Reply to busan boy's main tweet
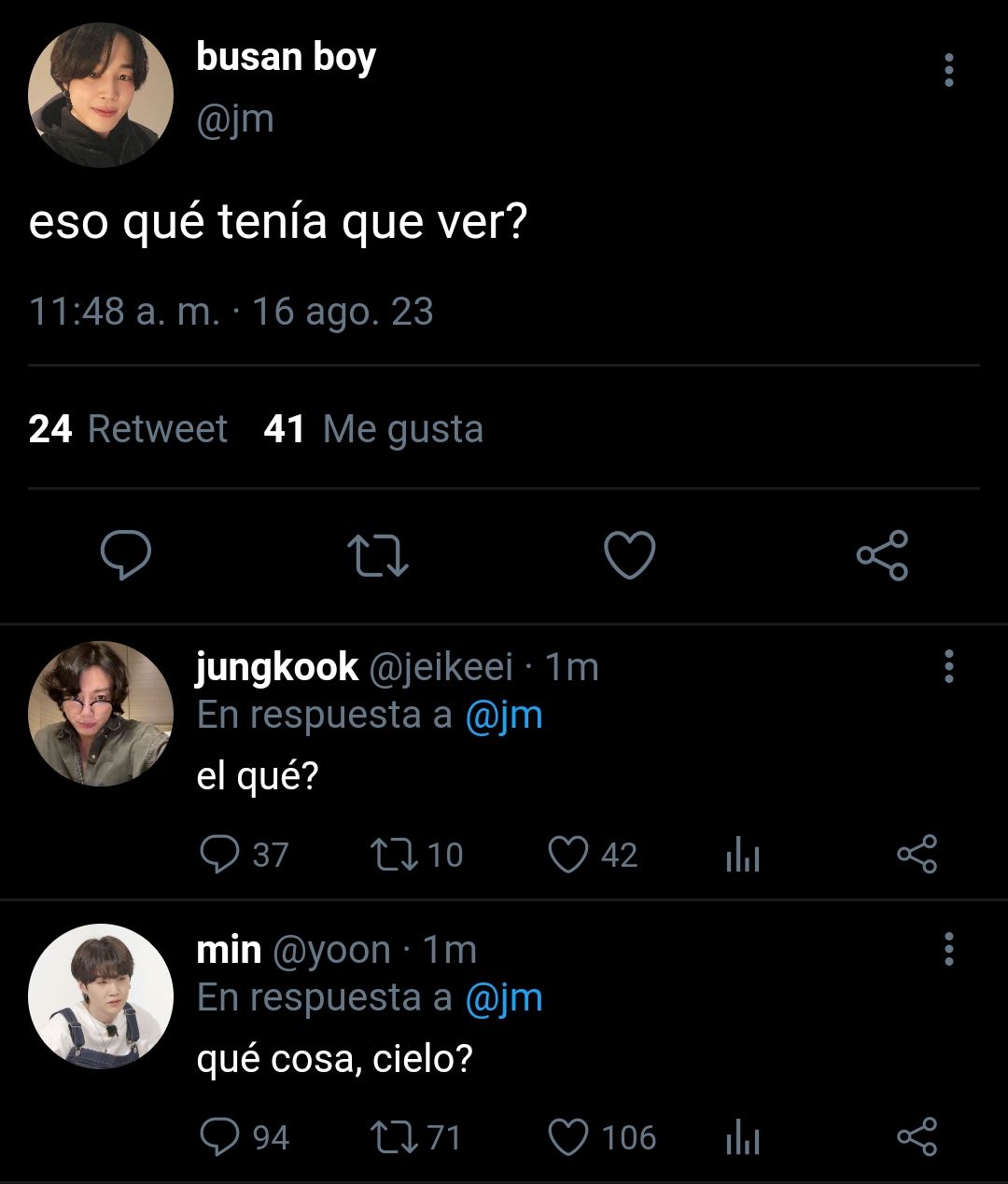Image resolution: width=1008 pixels, height=1184 pixels. (126, 556)
